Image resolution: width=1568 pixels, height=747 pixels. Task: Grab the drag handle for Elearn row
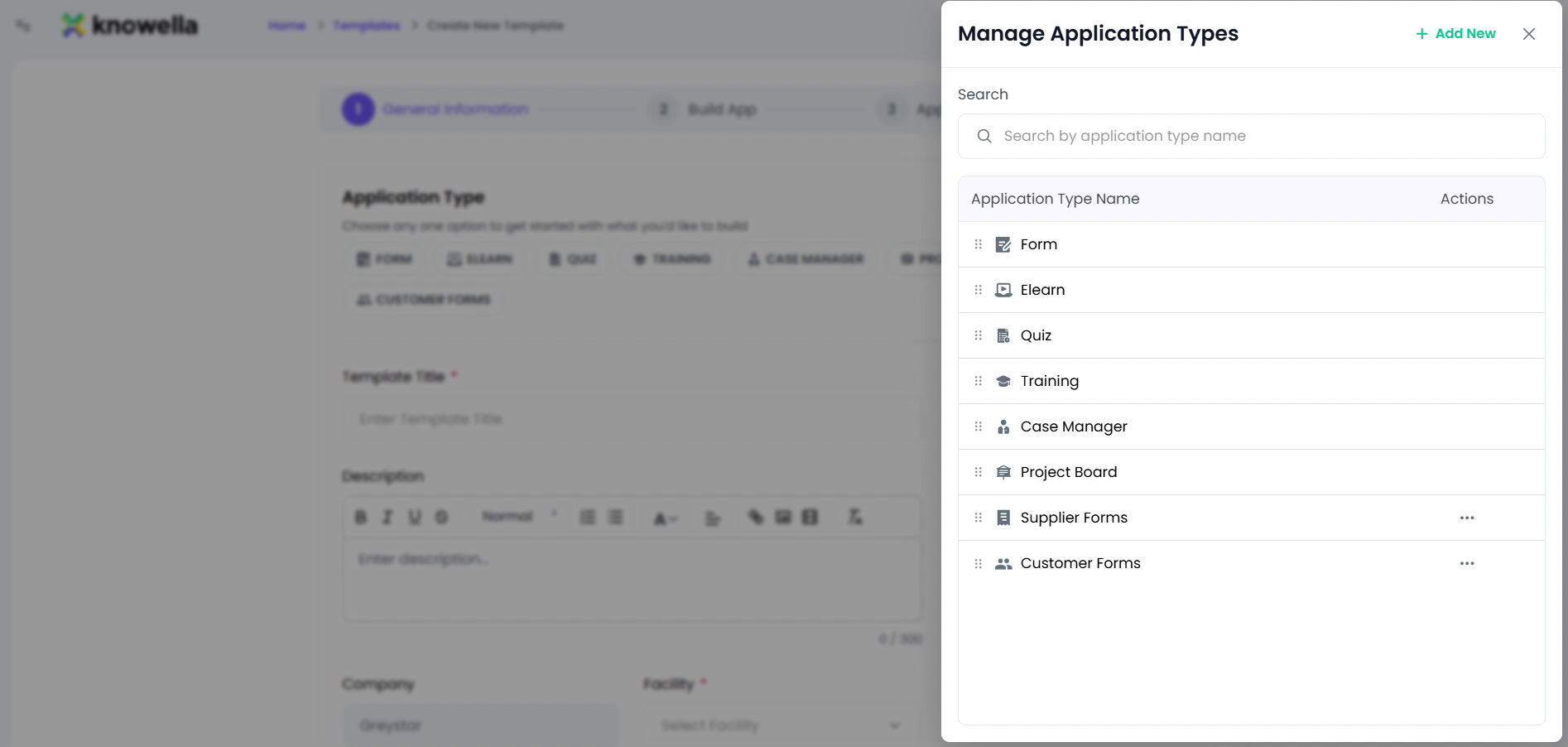click(979, 290)
